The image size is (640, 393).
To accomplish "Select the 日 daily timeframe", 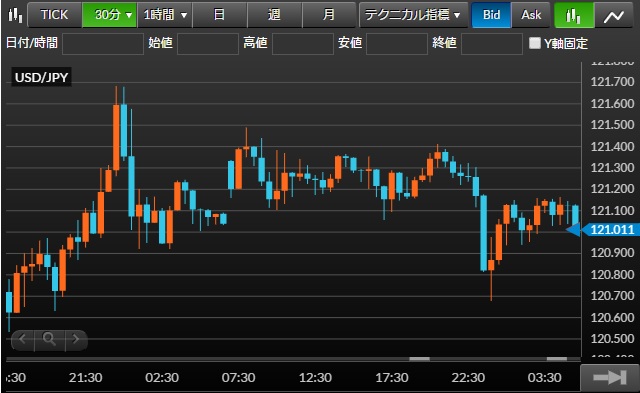I will pyautogui.click(x=219, y=15).
